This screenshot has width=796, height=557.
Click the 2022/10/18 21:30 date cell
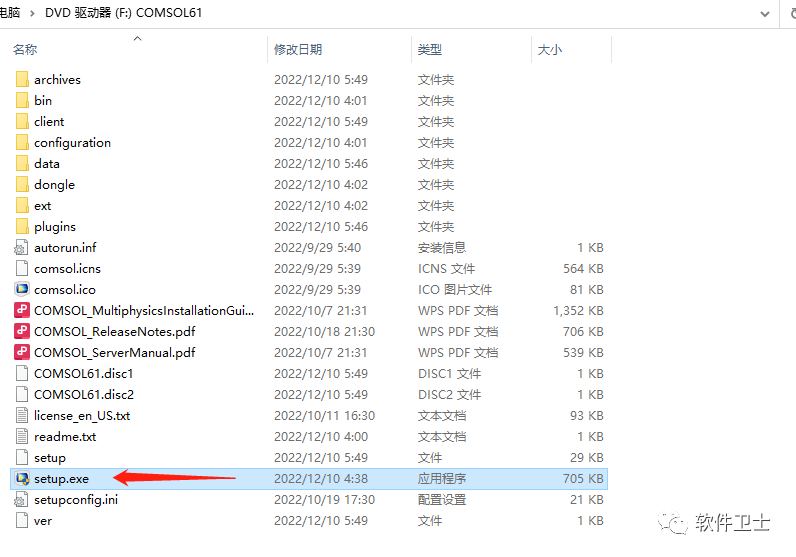324,332
